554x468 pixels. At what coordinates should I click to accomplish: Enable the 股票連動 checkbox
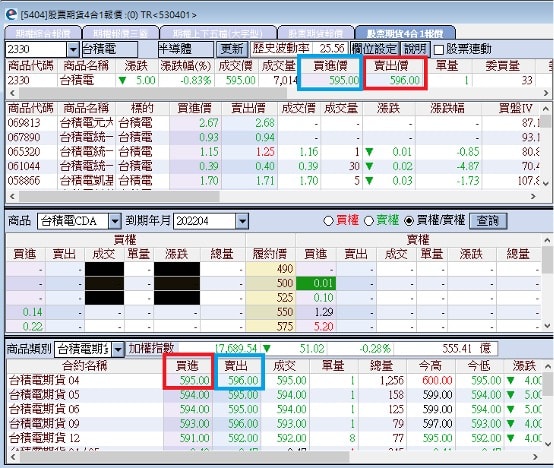(x=439, y=50)
